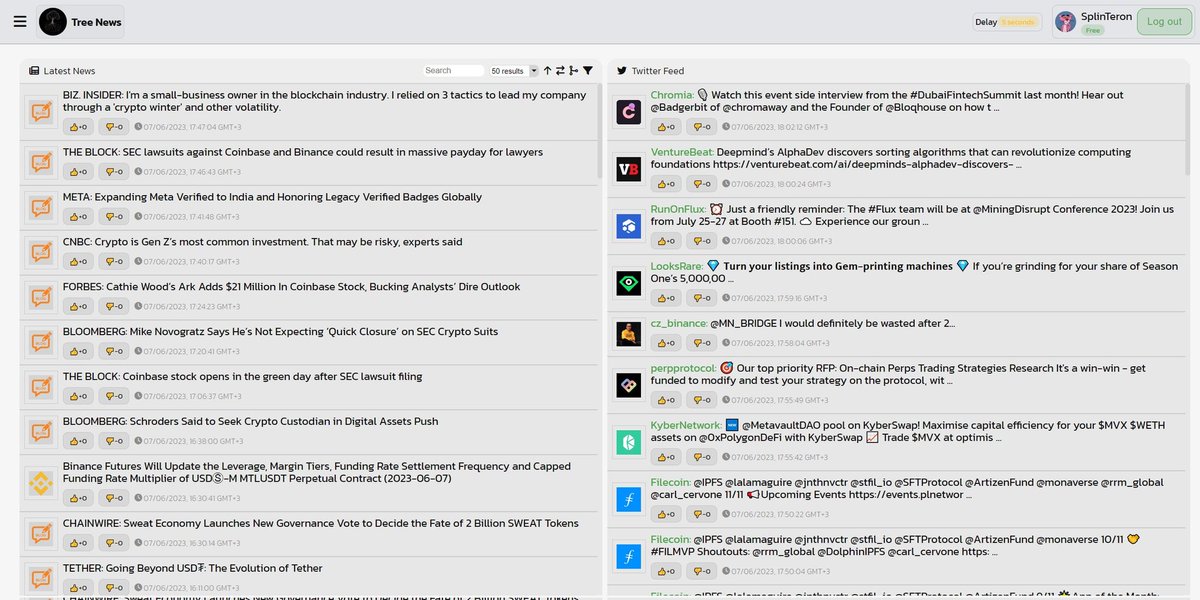Image resolution: width=1200 pixels, height=600 pixels.
Task: Upvote the META Verified news item
Action: click(x=78, y=217)
